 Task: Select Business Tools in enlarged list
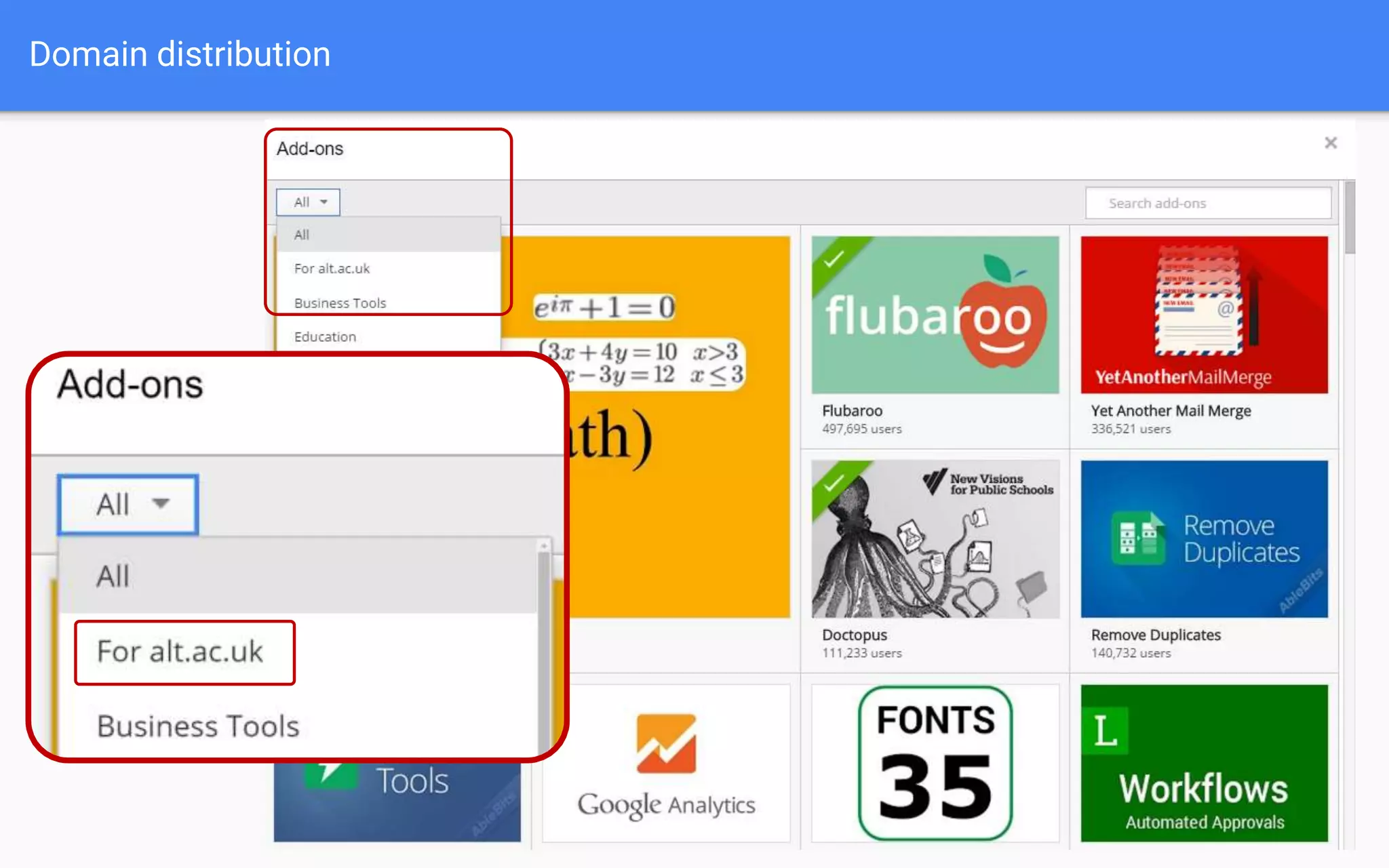(x=298, y=726)
